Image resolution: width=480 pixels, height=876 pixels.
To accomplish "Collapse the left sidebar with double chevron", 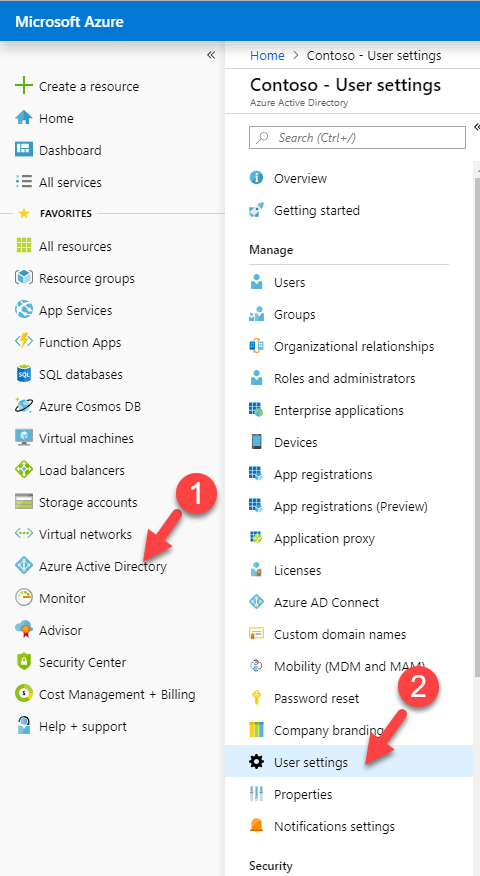I will [211, 55].
